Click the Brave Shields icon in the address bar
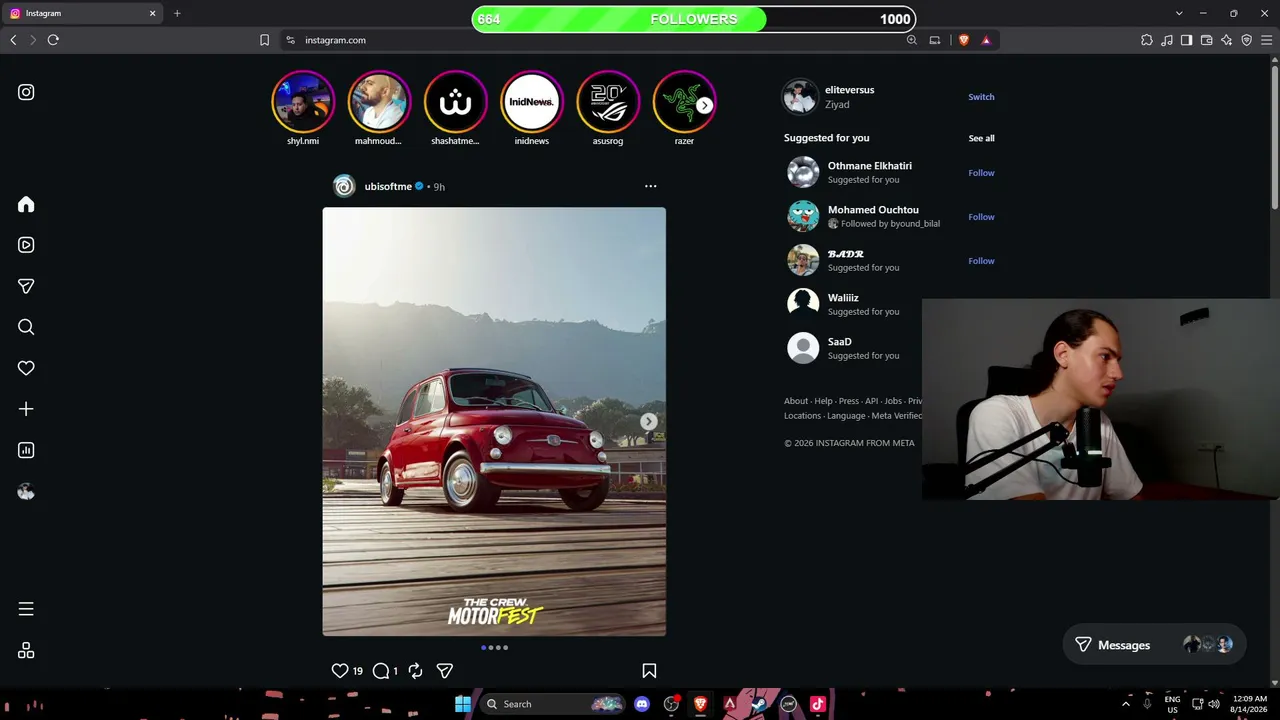 click(964, 40)
